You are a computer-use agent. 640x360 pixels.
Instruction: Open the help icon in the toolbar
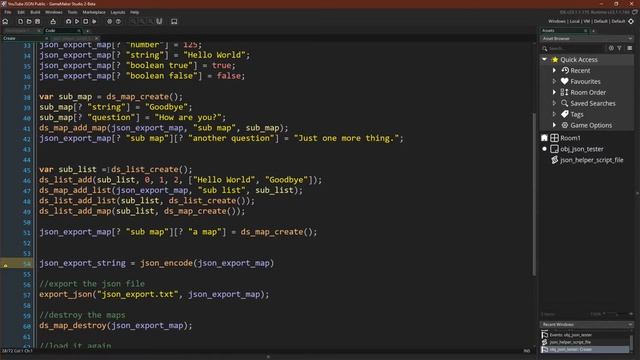[118, 21]
